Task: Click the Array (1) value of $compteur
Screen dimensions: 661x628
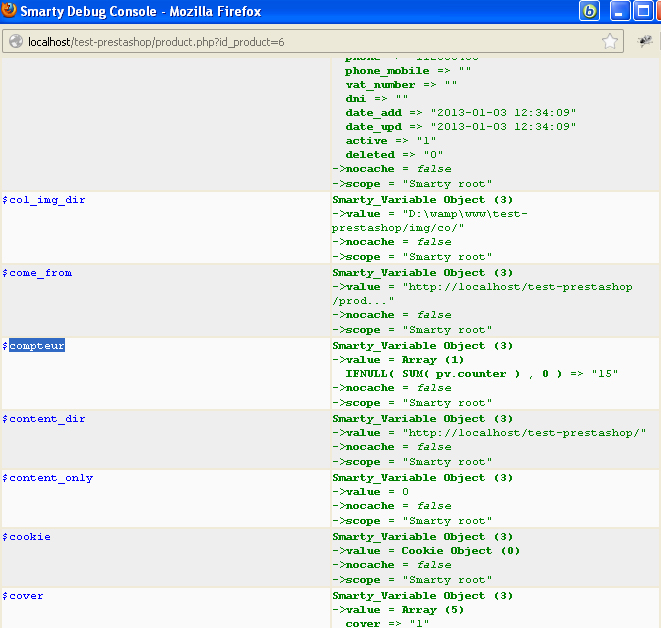Action: tap(433, 360)
